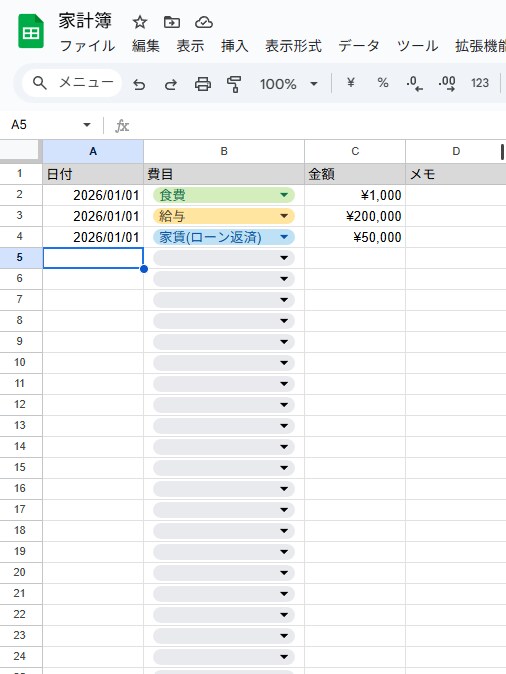Increase decimal places button
Screen dimensions: 506x674
click(x=447, y=83)
